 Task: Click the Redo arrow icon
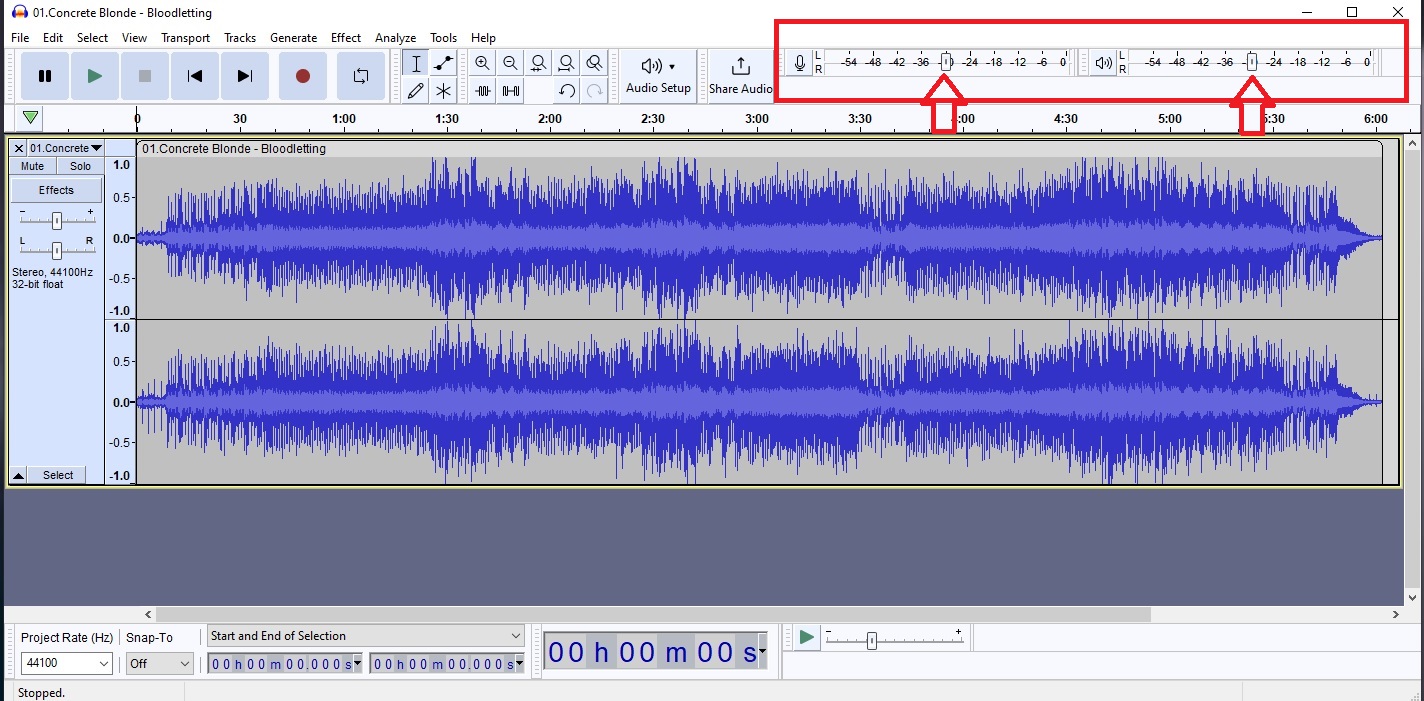click(594, 91)
